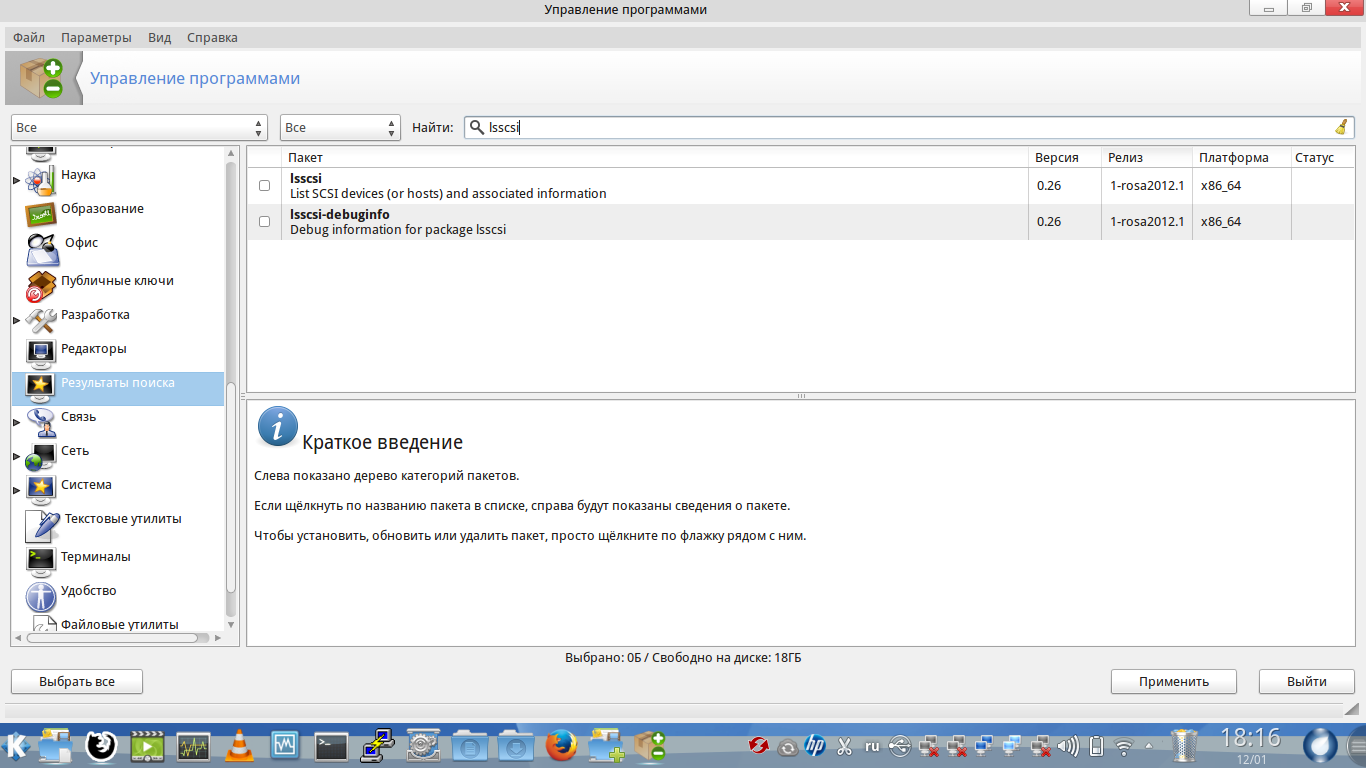Click the Наука category icon
The height and width of the screenshot is (768, 1366).
(40, 179)
